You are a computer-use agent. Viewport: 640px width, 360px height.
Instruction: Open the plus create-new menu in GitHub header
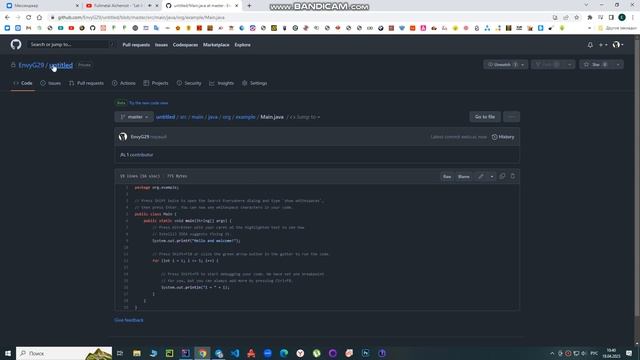[602, 45]
